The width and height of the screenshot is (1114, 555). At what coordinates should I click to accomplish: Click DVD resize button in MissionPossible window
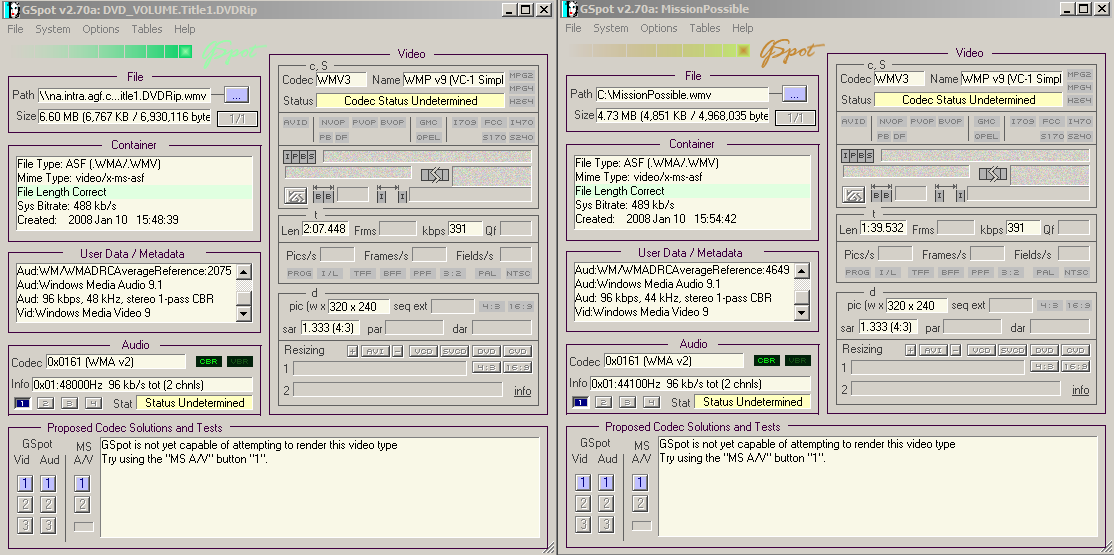point(1044,350)
